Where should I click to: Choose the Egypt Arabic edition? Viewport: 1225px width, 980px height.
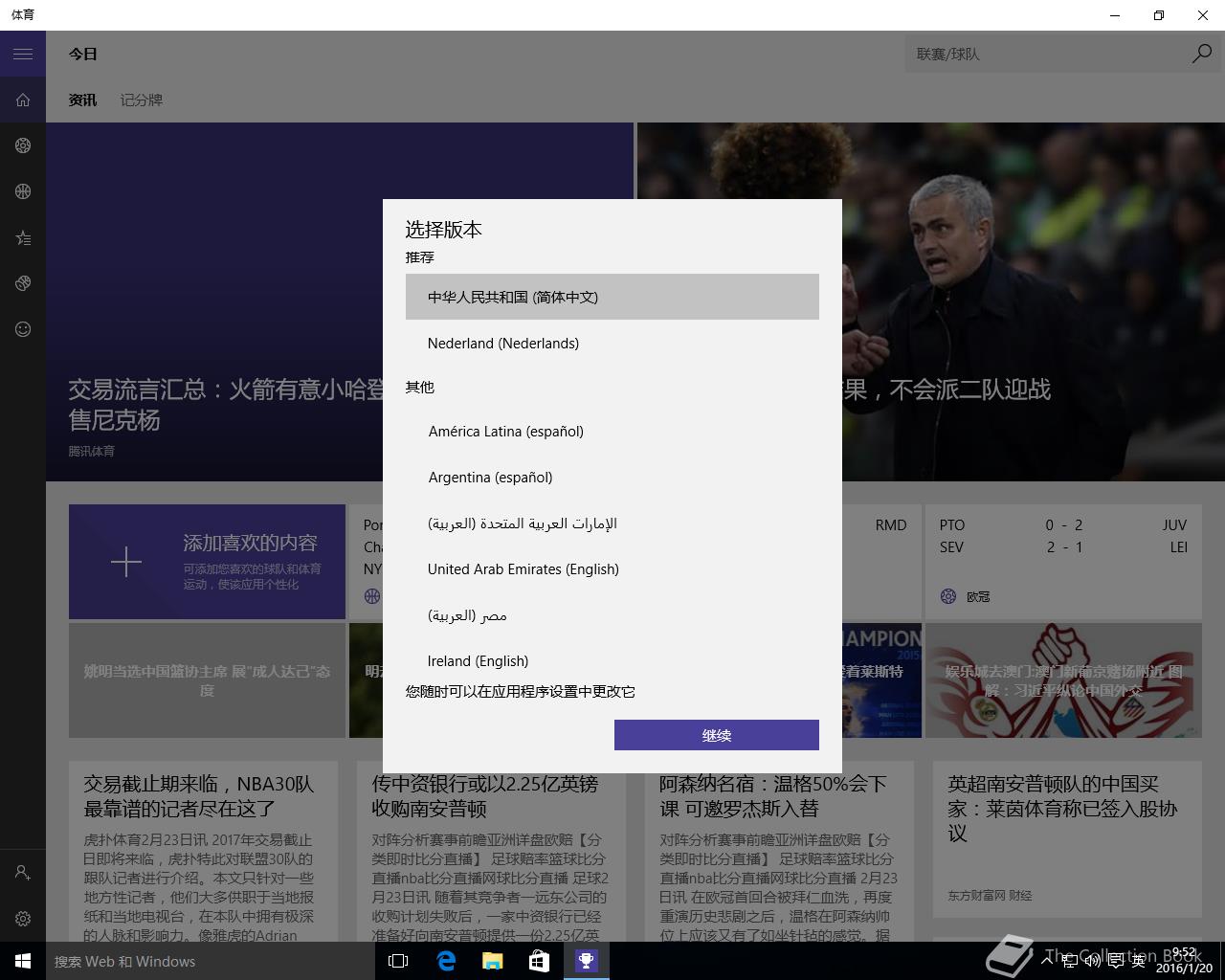point(612,614)
